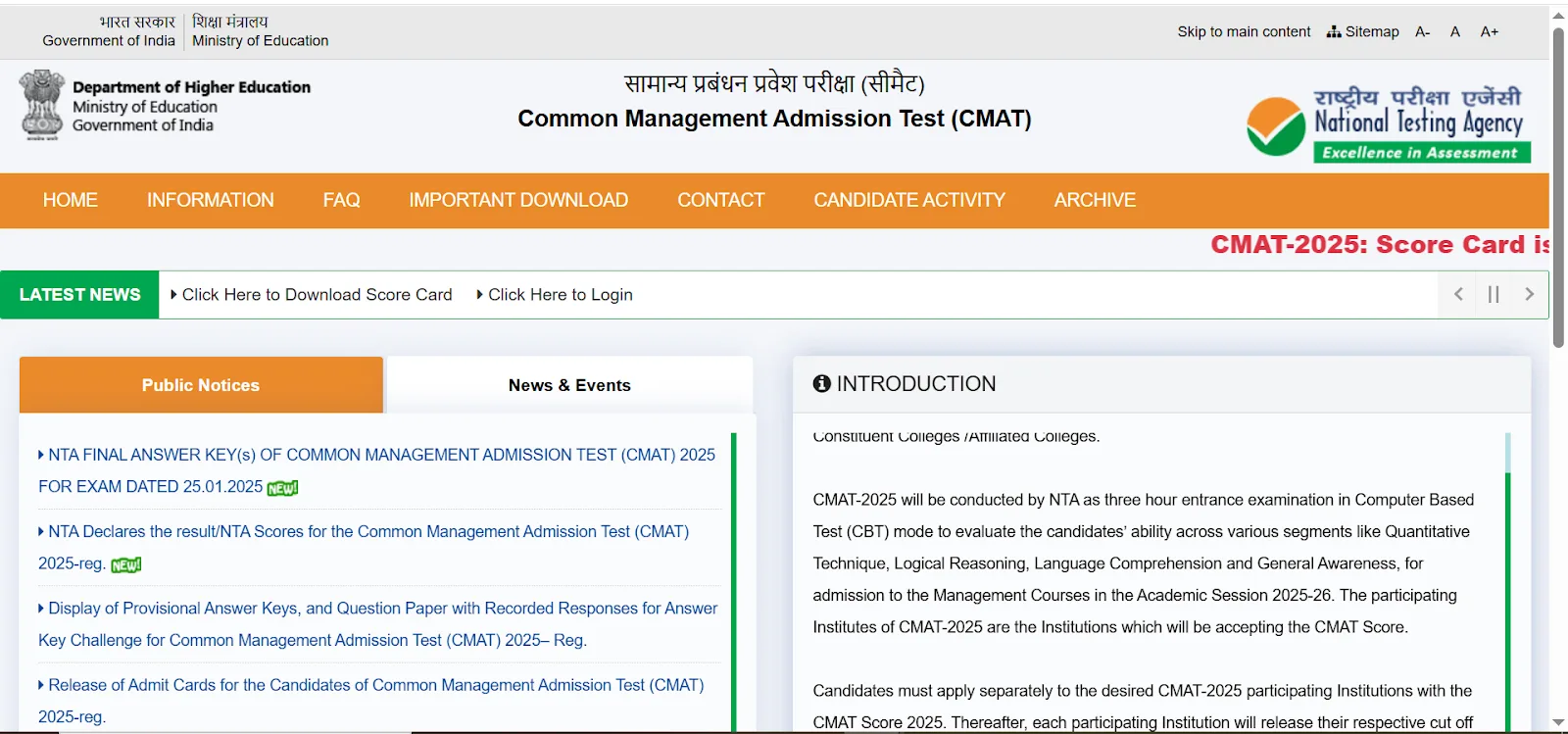Click the Government of India header text
The width and height of the screenshot is (1568, 734).
point(109,41)
